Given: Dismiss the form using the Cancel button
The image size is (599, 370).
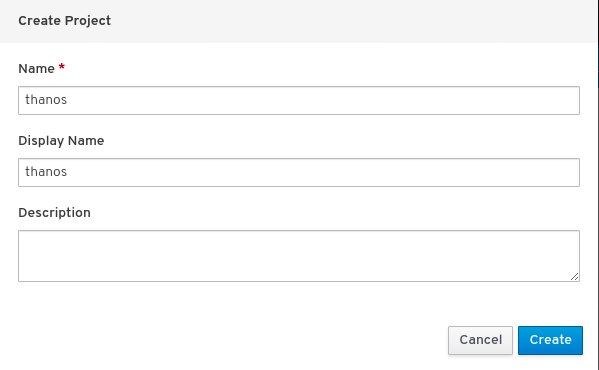Looking at the screenshot, I should tap(480, 340).
